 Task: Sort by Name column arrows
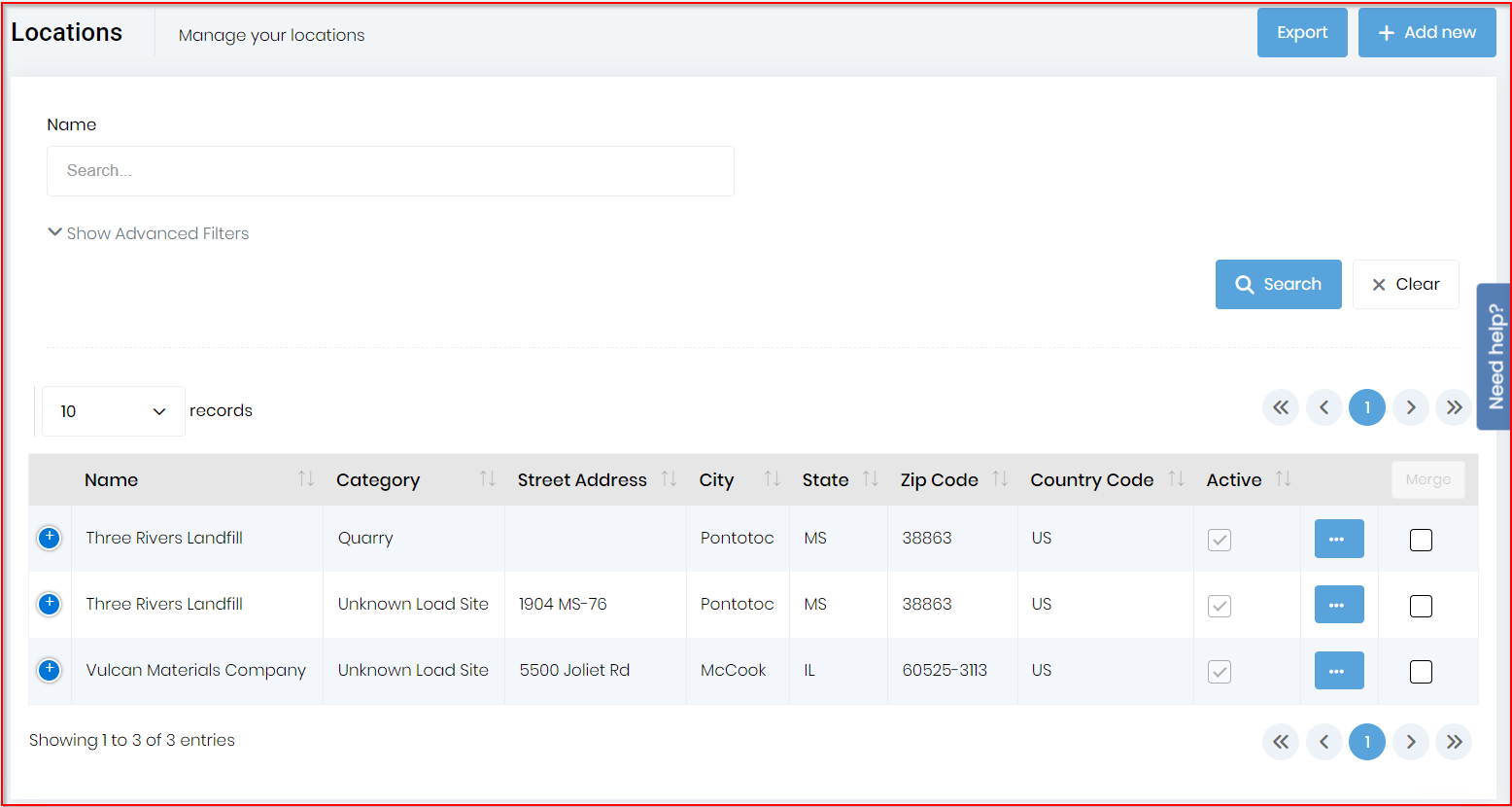[306, 479]
